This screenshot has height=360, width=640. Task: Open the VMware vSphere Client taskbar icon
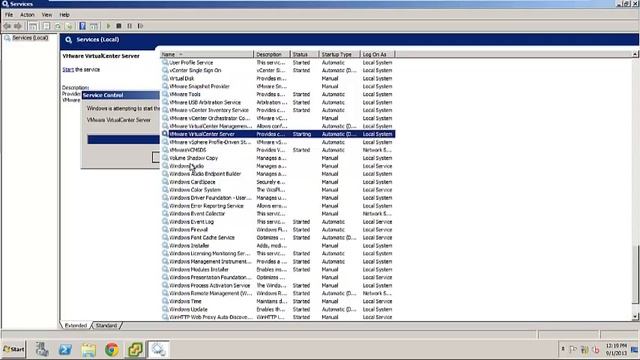tap(135, 349)
